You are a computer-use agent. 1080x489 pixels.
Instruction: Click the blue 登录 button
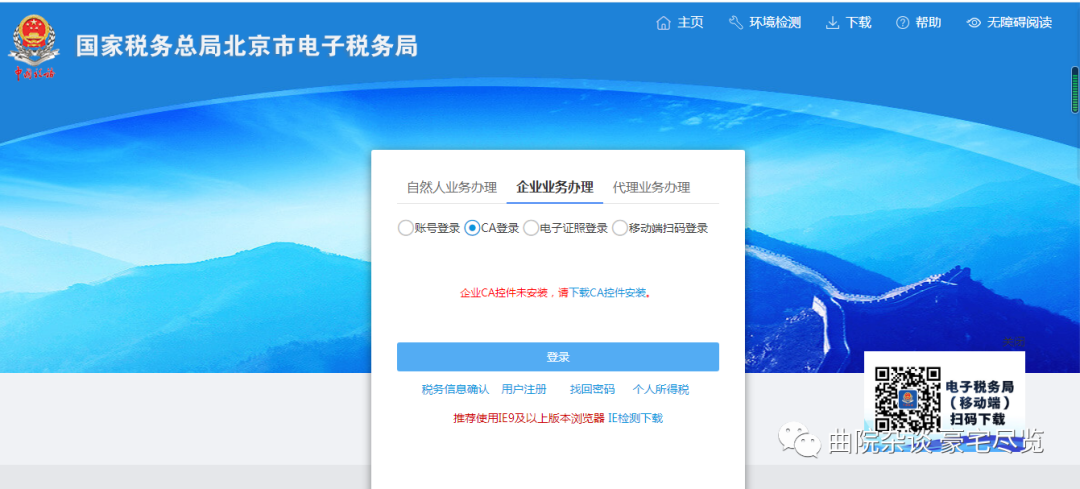click(558, 357)
